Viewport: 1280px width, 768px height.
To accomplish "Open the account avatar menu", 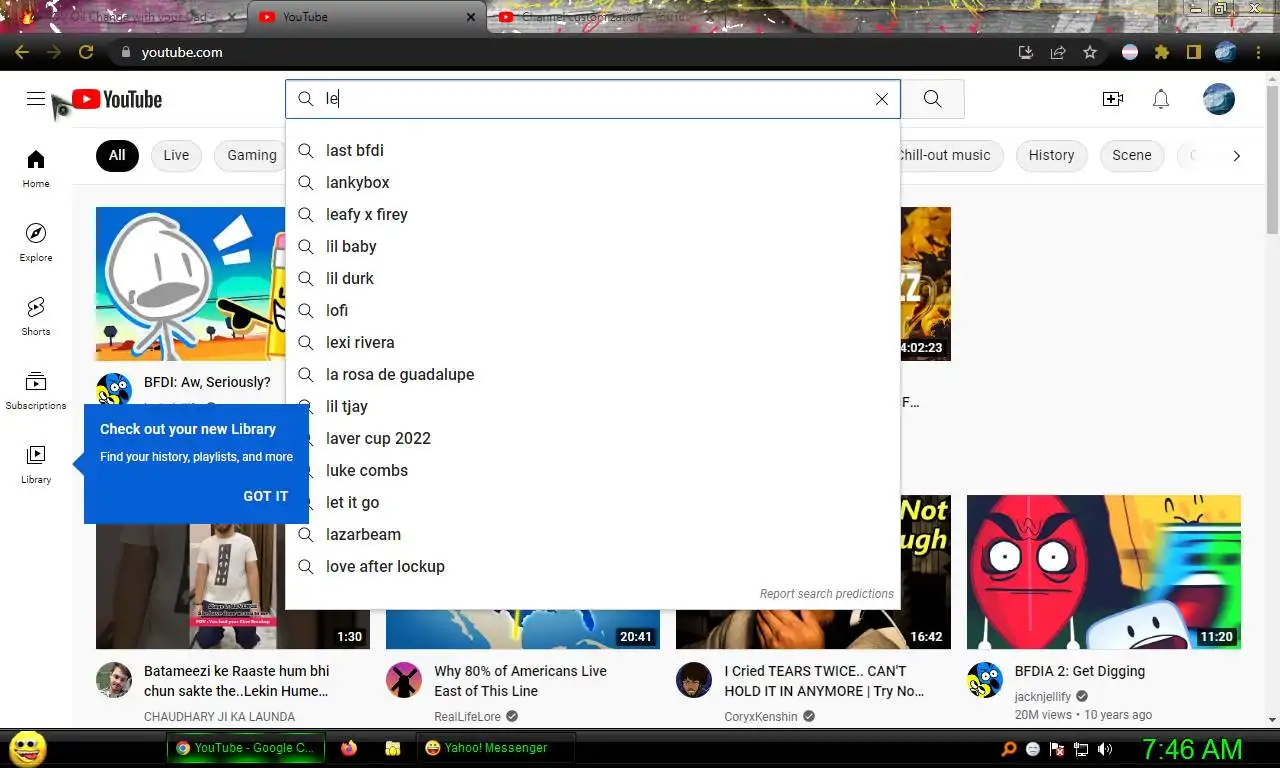I will [1218, 99].
